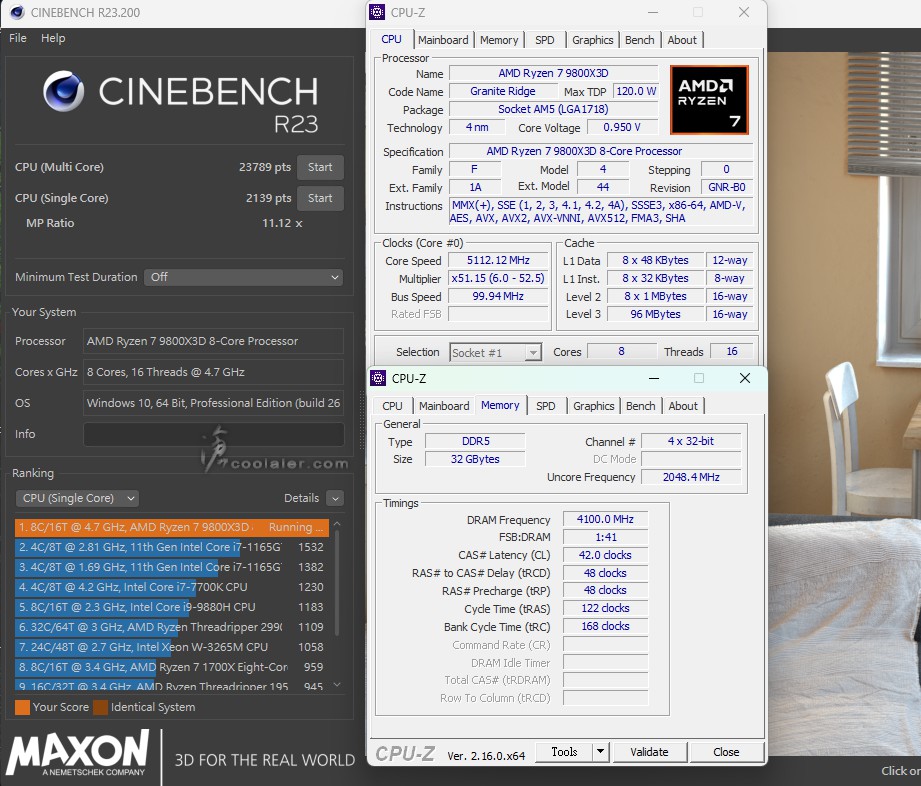
Task: Click the Multiplier value x51.15
Action: point(498,278)
